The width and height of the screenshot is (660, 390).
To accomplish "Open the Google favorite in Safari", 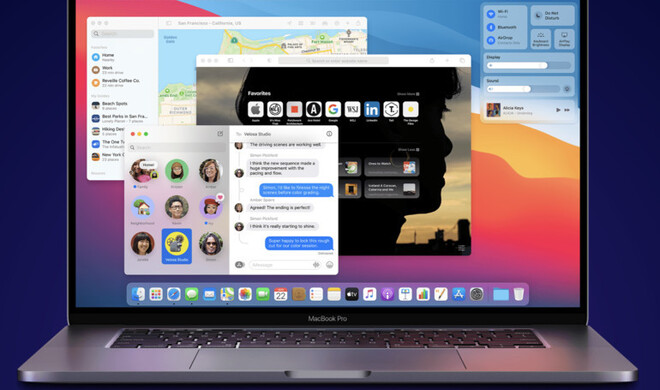I will [x=333, y=109].
